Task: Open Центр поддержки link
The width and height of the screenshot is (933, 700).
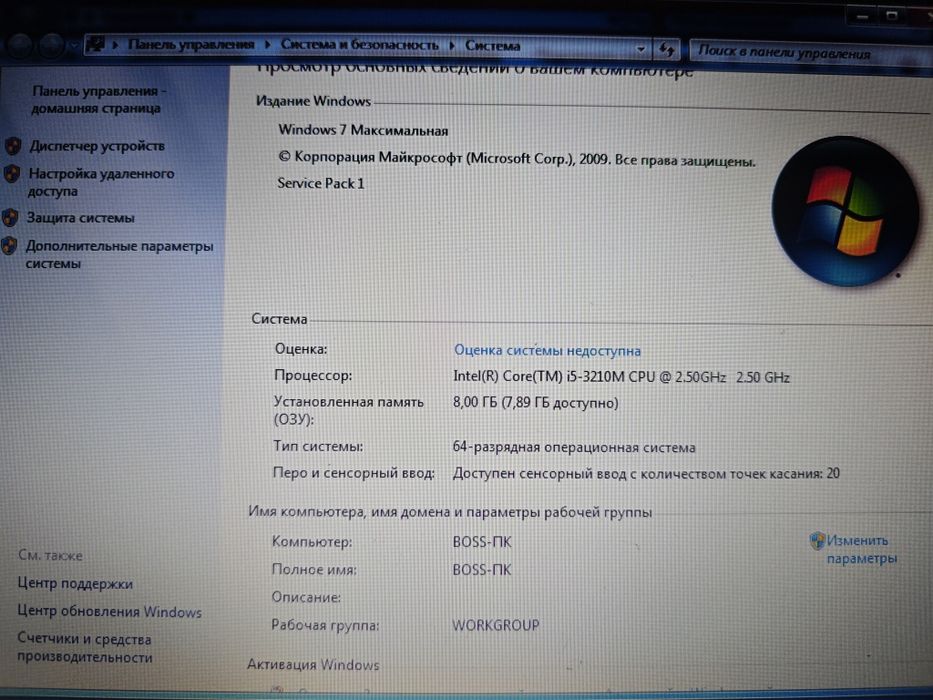Action: (x=75, y=583)
